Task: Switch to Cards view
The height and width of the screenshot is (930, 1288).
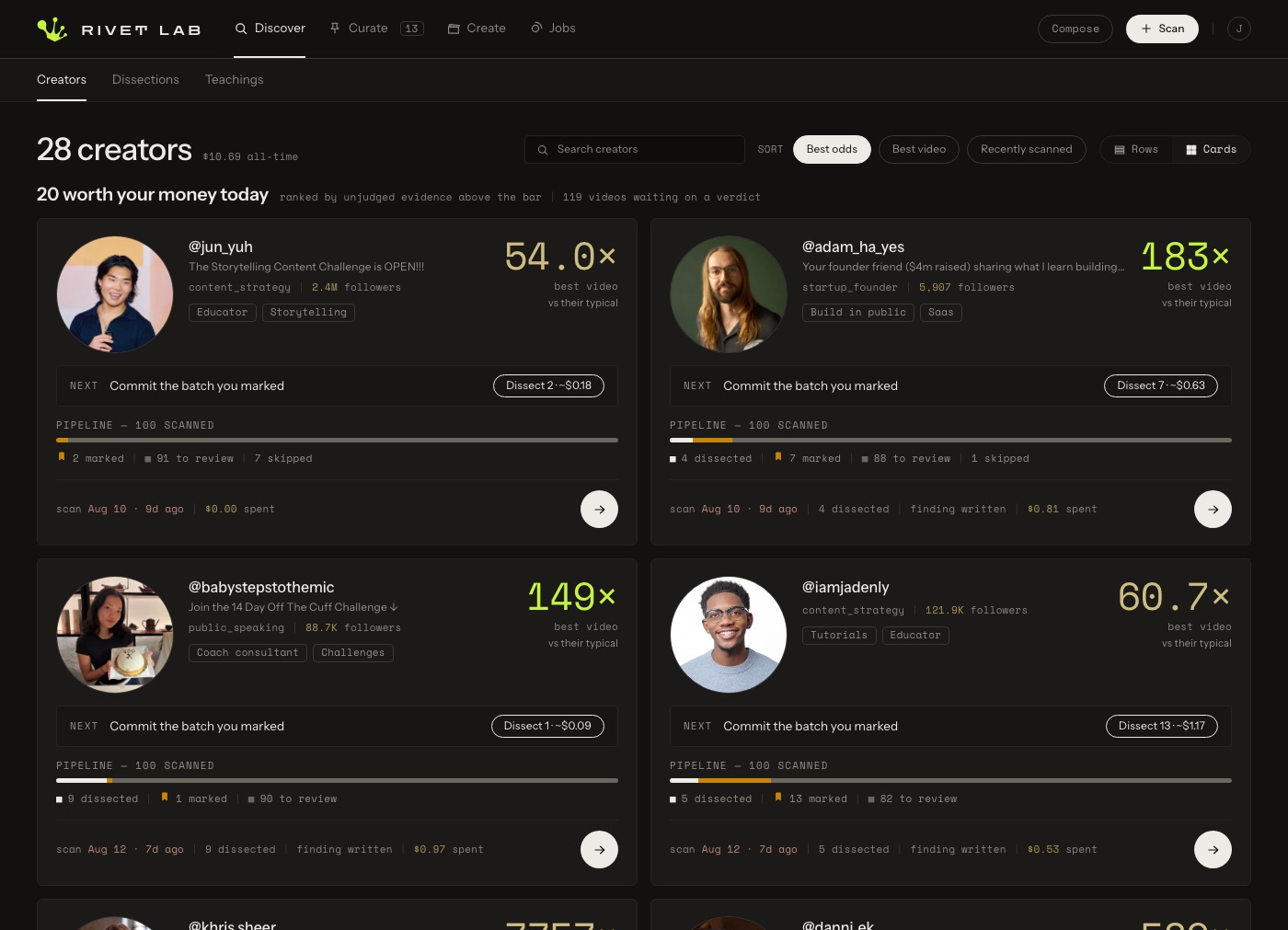Action: tap(1211, 149)
